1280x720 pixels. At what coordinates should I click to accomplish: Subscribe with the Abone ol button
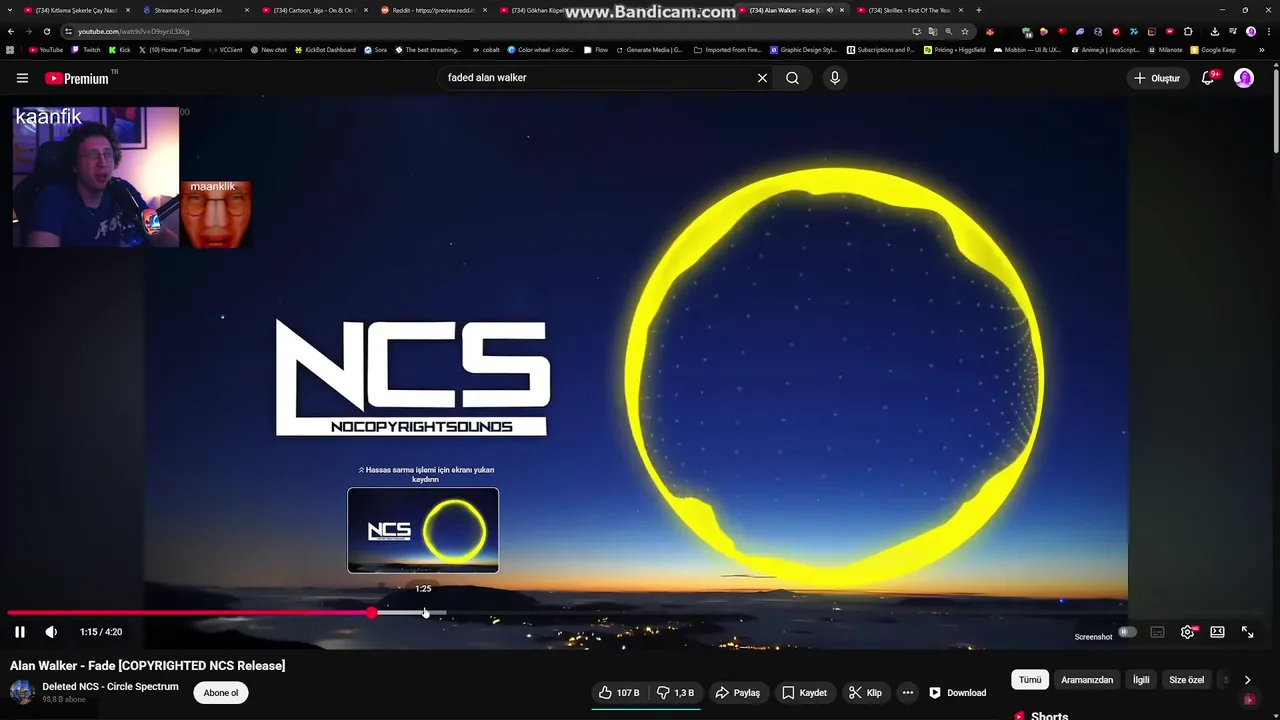pyautogui.click(x=221, y=693)
